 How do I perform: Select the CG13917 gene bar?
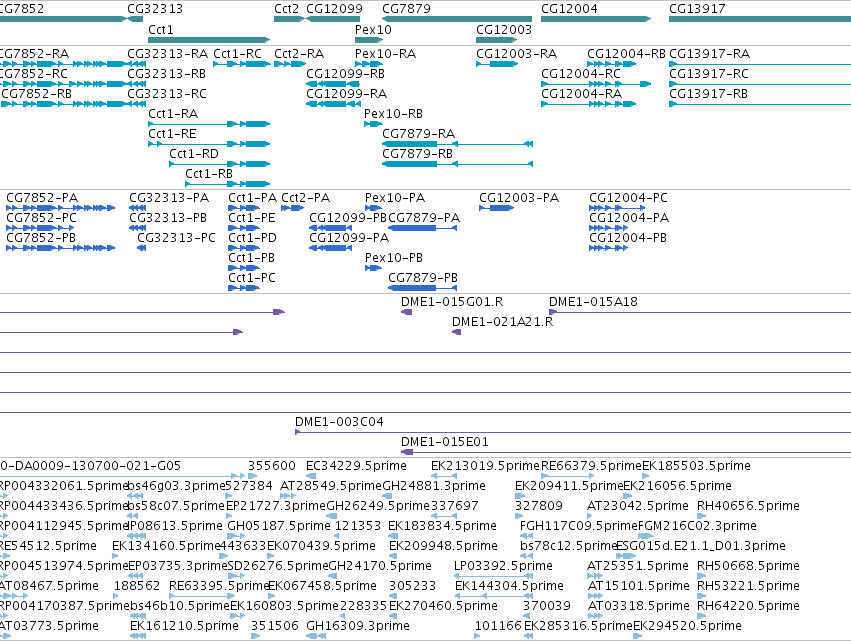[x=760, y=19]
